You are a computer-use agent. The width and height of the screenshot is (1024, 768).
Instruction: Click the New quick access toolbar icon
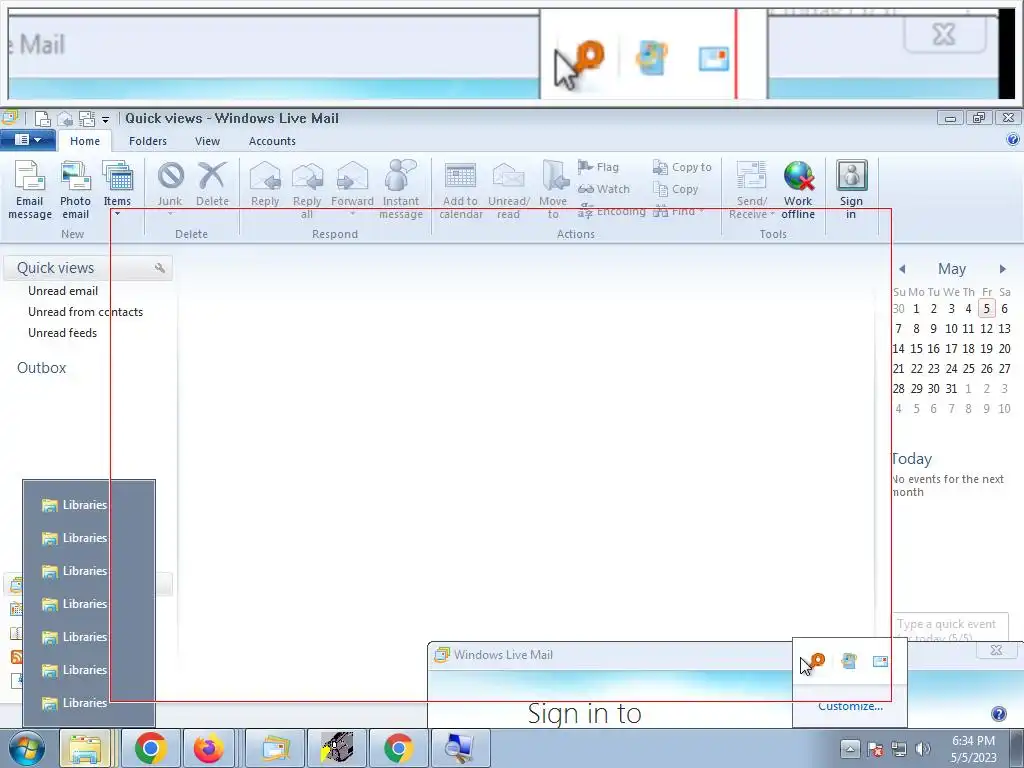[42, 119]
